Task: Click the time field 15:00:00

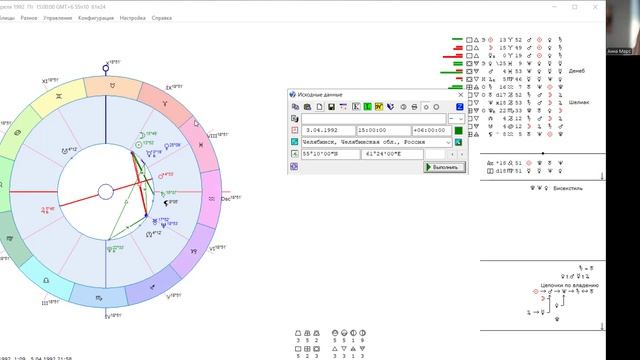Action: click(383, 130)
